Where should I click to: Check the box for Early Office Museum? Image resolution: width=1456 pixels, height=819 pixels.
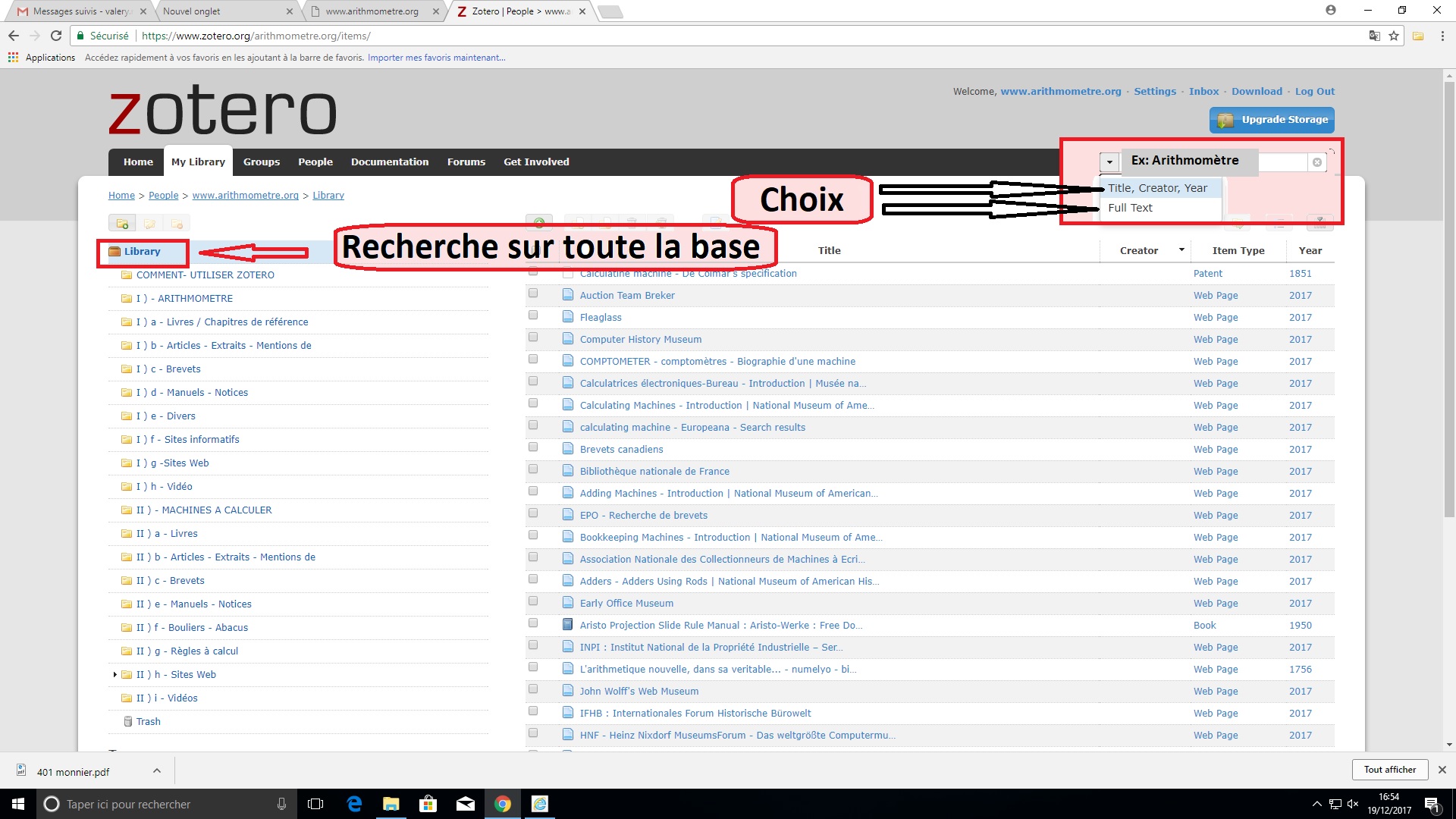[533, 601]
